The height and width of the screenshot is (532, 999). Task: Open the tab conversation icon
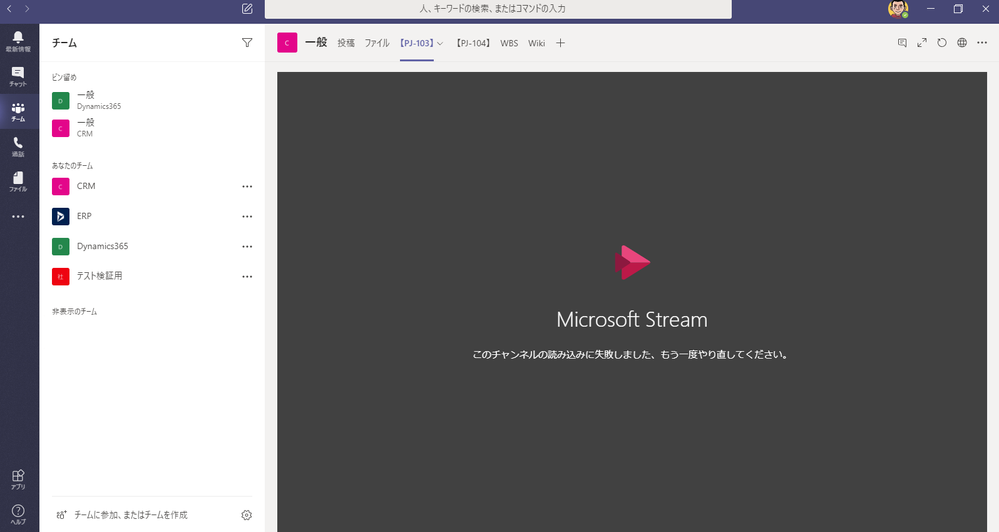[902, 43]
